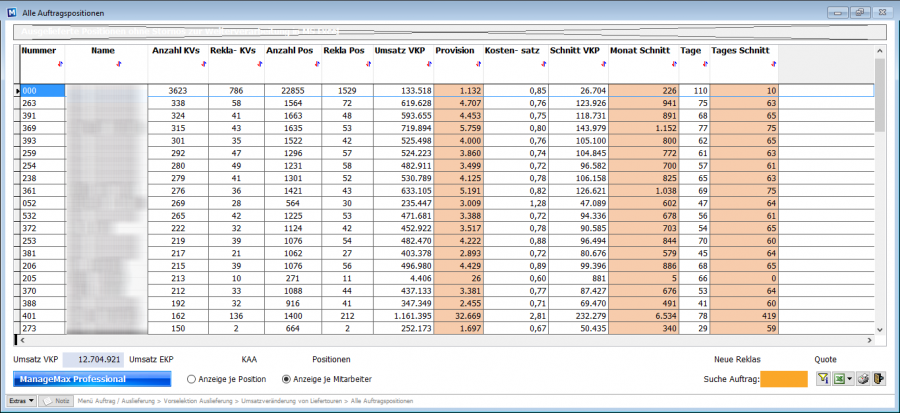Click Monat Schnitt cell 6.534
900x413 pixels.
pyautogui.click(x=644, y=315)
